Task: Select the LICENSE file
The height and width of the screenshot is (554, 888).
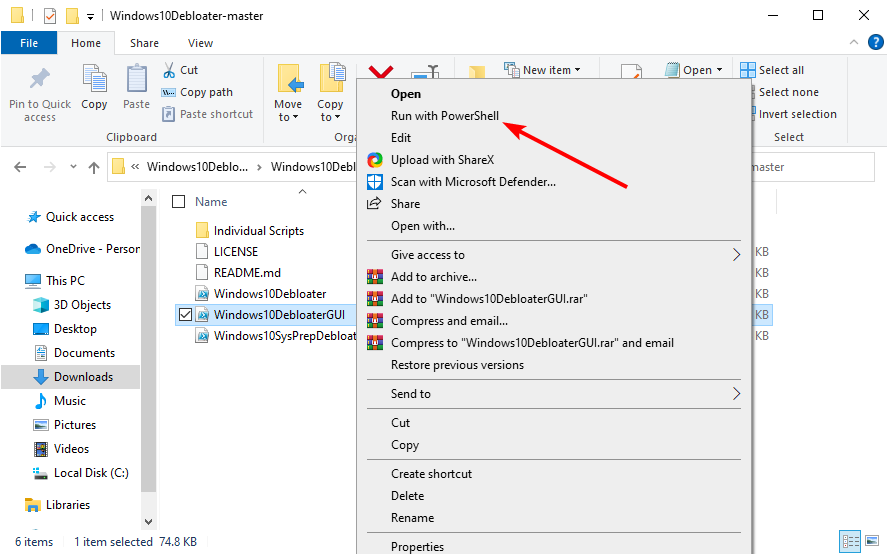Action: [x=236, y=252]
